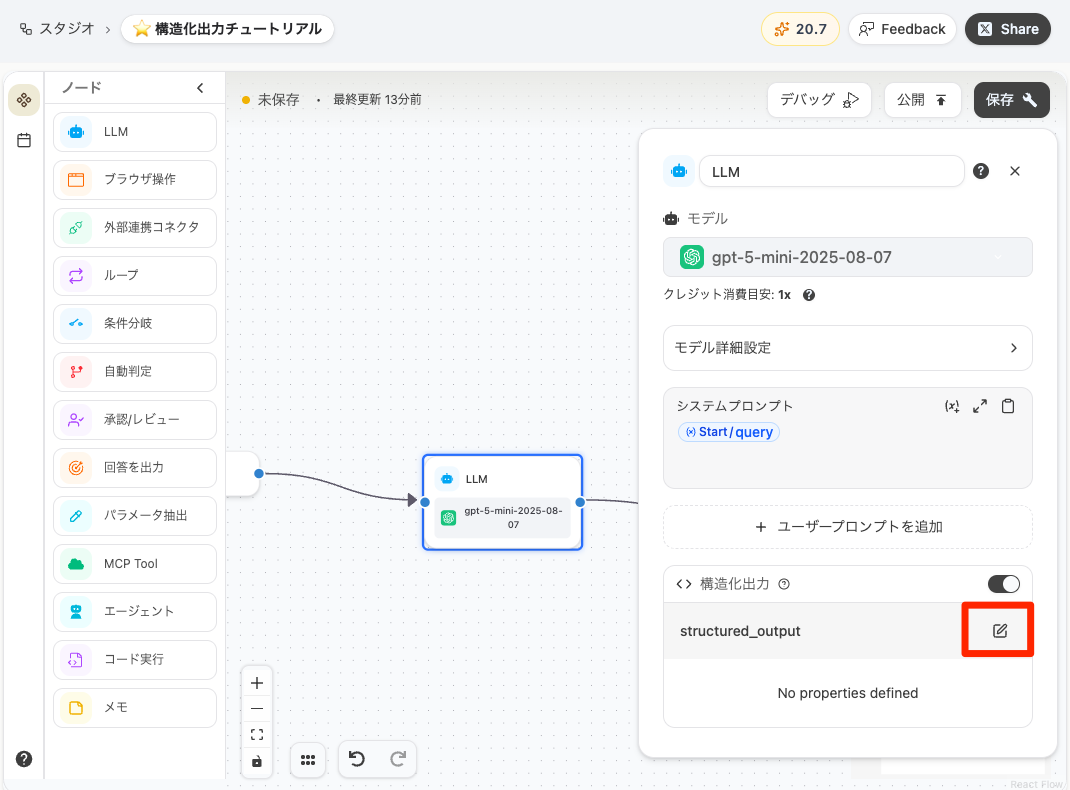The width and height of the screenshot is (1070, 790).
Task: Click the edit icon beside structured_output
Action: click(999, 631)
